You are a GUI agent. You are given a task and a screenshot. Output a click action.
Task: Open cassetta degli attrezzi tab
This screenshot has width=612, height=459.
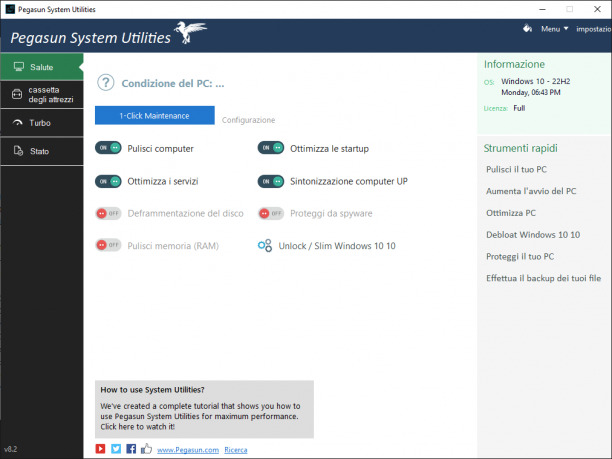pos(42,94)
